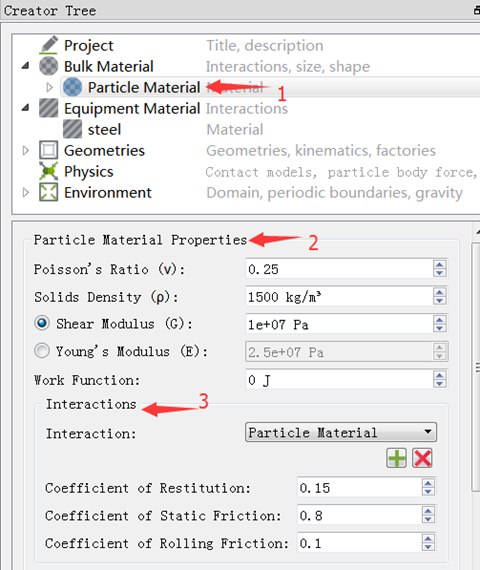Screen dimensions: 480x570
Task: Delete interaction with red X button
Action: click(x=422, y=458)
